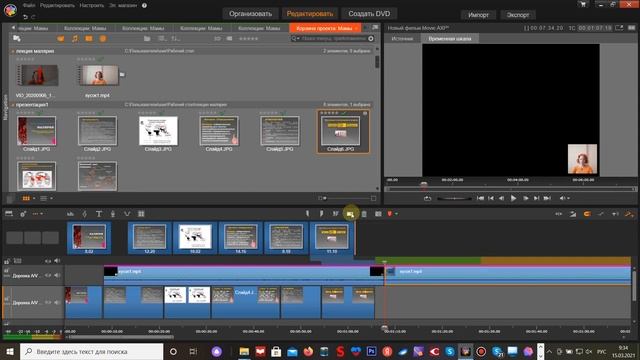Adjust the library thumbnail size slider
Viewport: 640px width, 360px height.
click(x=347, y=198)
